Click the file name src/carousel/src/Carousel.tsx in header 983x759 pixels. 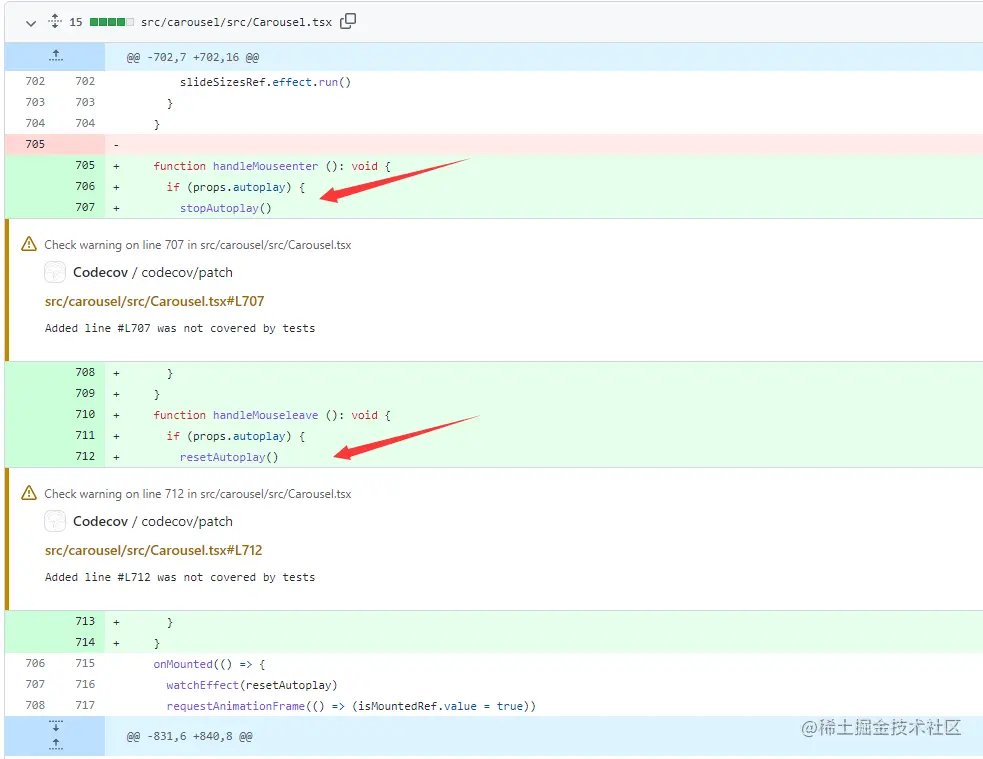236,22
